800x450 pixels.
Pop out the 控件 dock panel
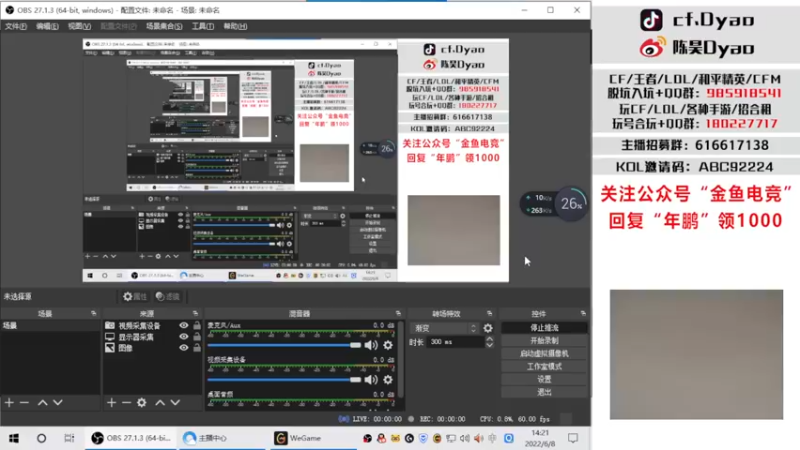583,313
